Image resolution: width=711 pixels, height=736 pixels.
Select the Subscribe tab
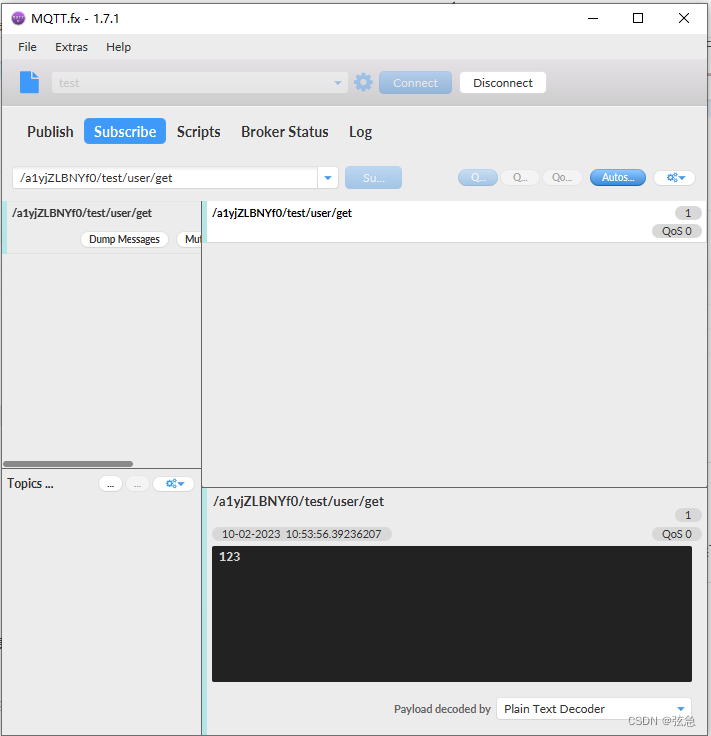[125, 131]
